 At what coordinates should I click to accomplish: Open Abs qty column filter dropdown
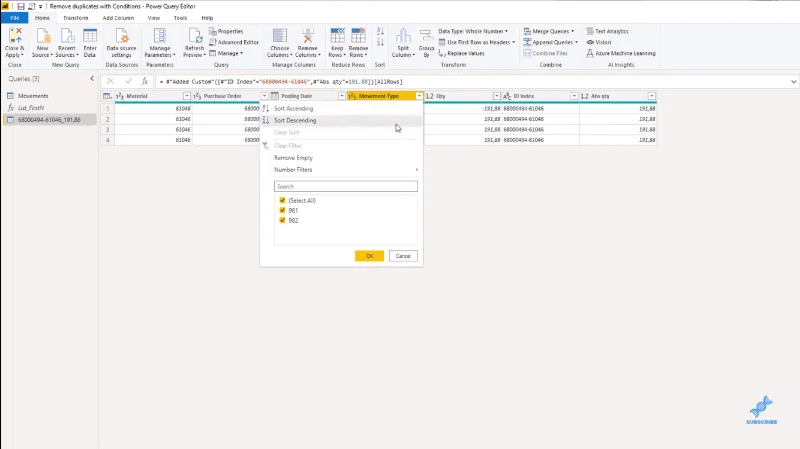(x=652, y=96)
